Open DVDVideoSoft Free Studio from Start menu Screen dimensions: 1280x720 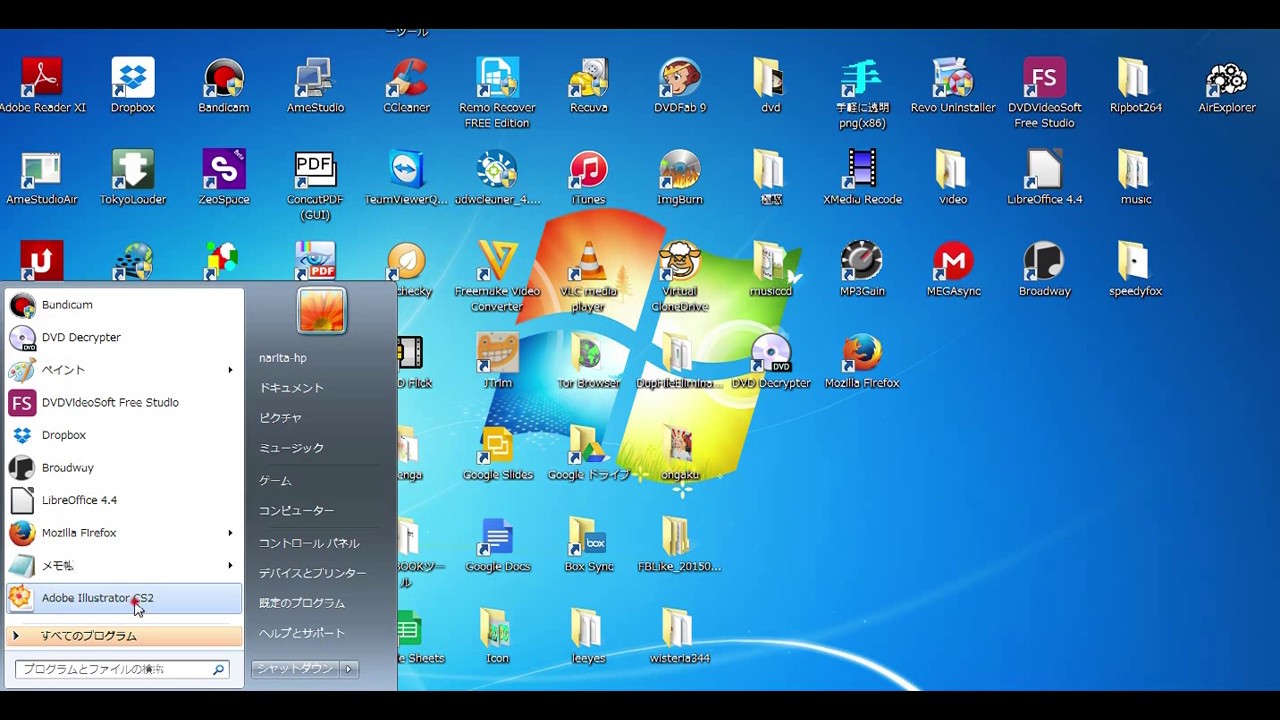point(124,402)
